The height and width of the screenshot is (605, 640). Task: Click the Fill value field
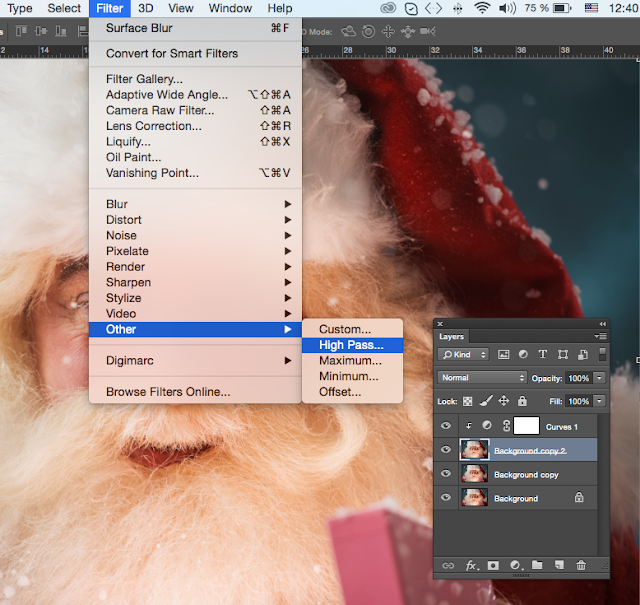pyautogui.click(x=578, y=401)
